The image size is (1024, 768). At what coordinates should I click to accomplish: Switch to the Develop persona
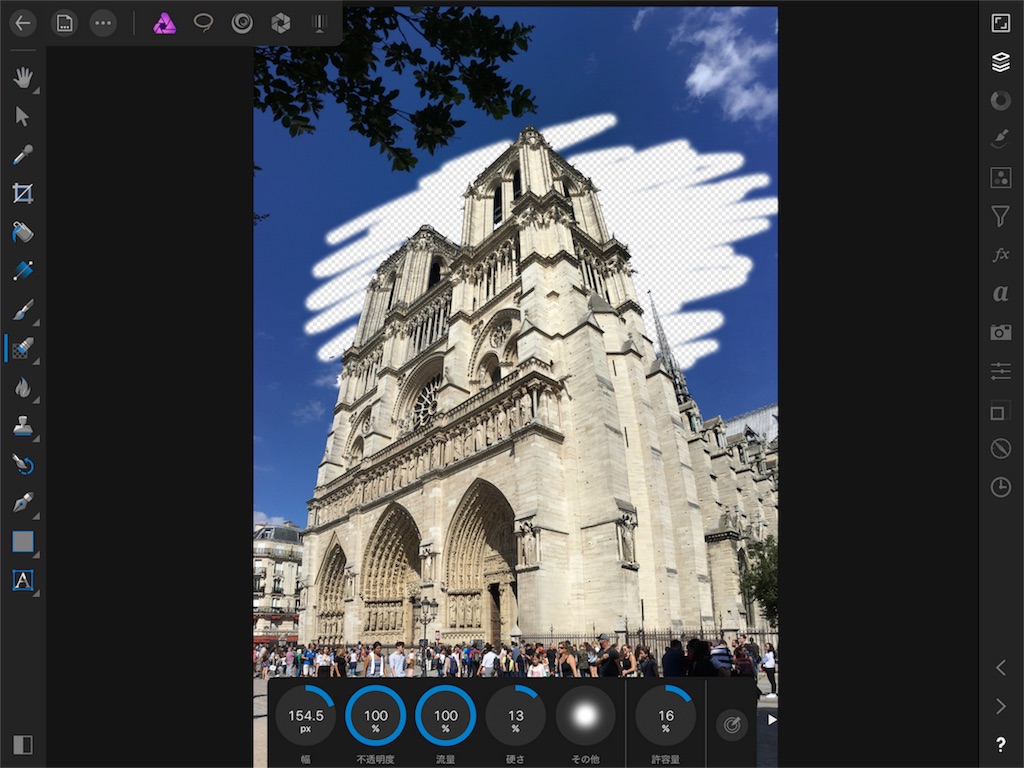280,24
